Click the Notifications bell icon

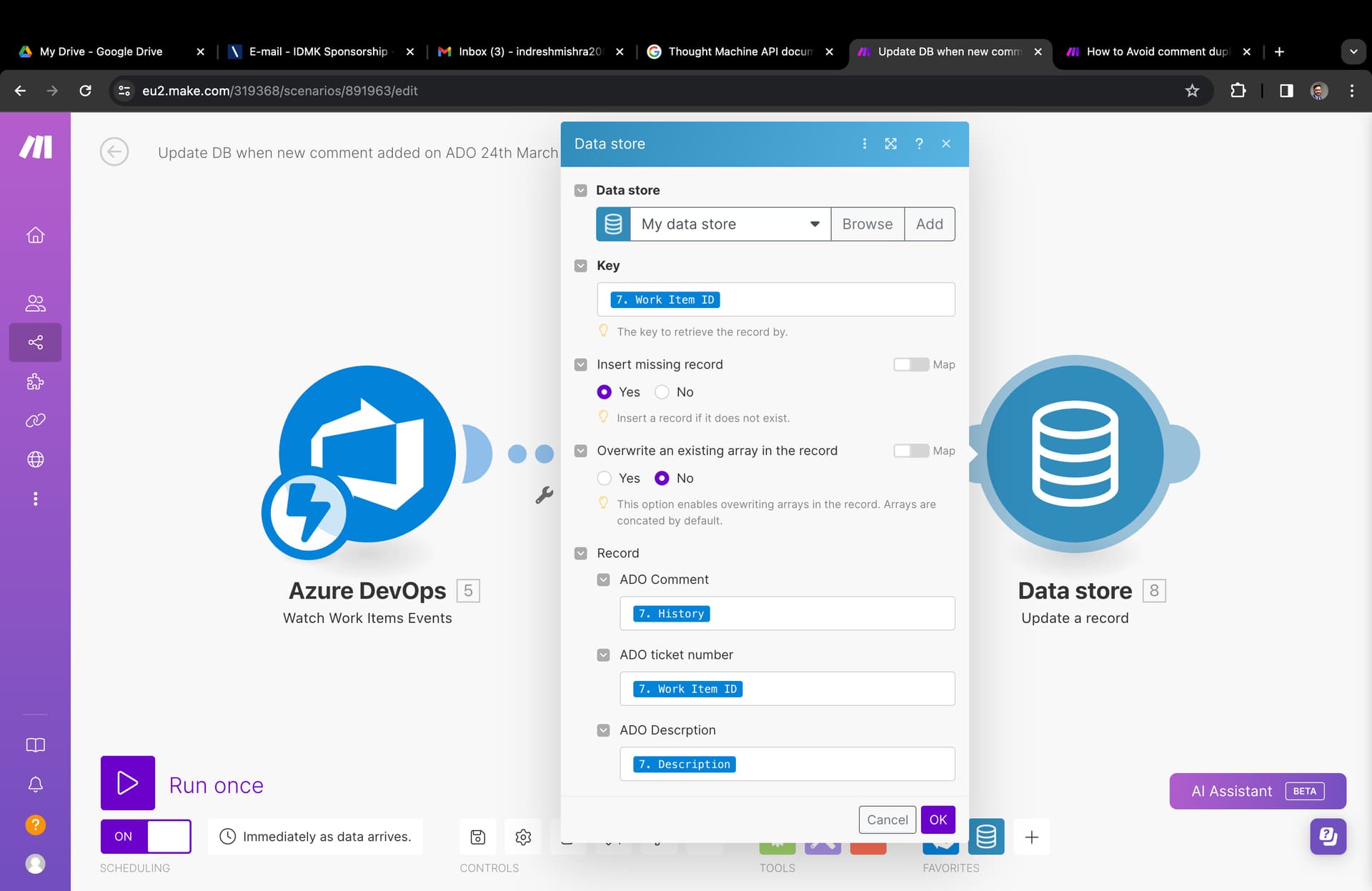tap(35, 785)
